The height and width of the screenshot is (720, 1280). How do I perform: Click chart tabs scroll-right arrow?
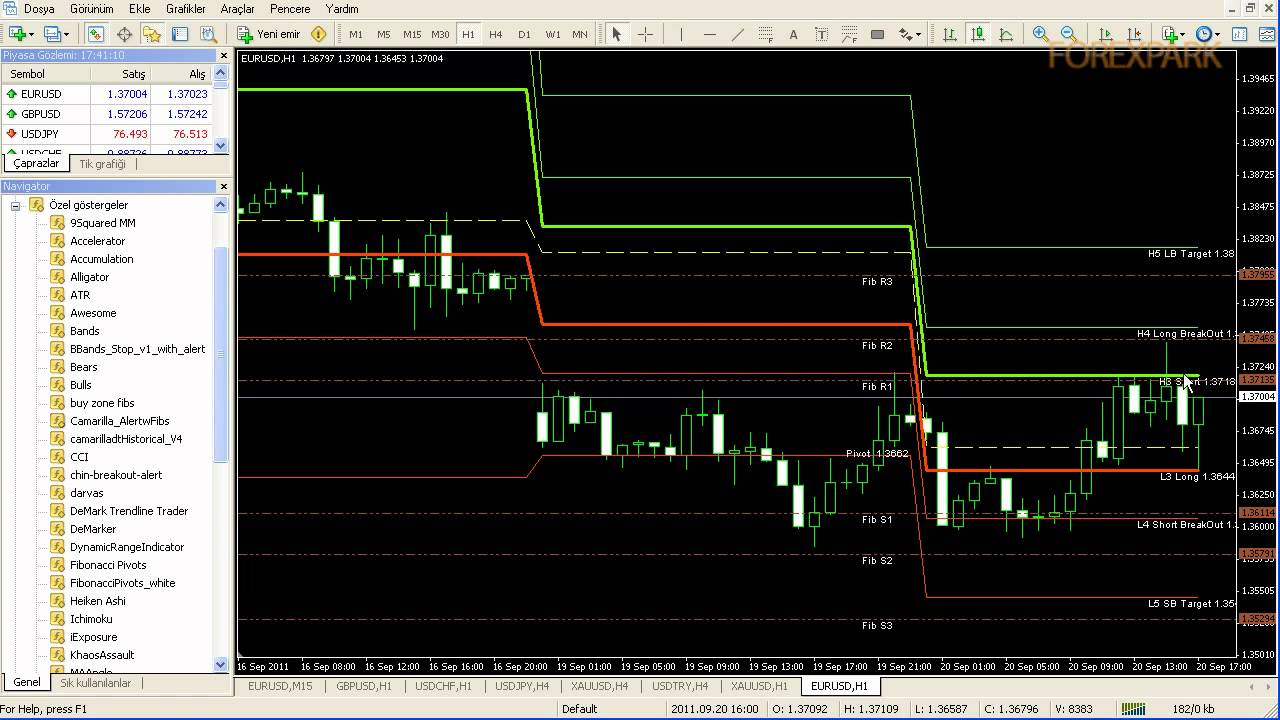pos(1267,686)
